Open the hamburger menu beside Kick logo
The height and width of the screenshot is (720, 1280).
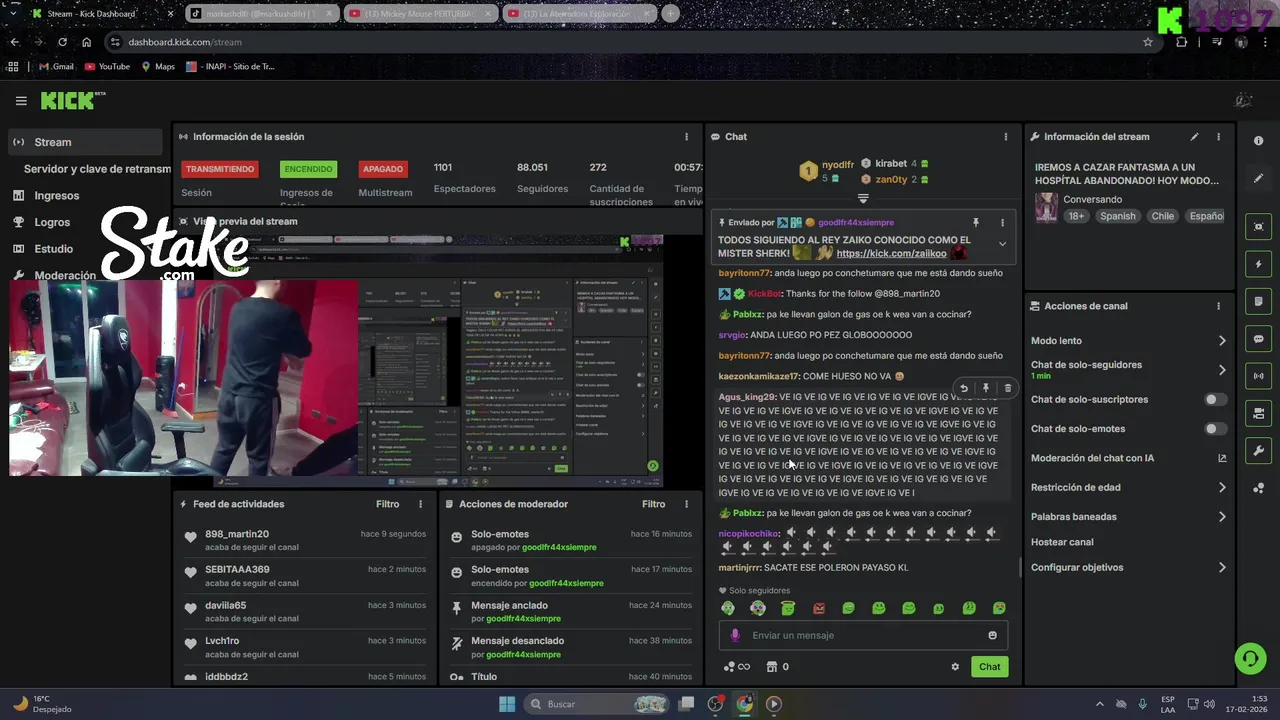(x=21, y=101)
